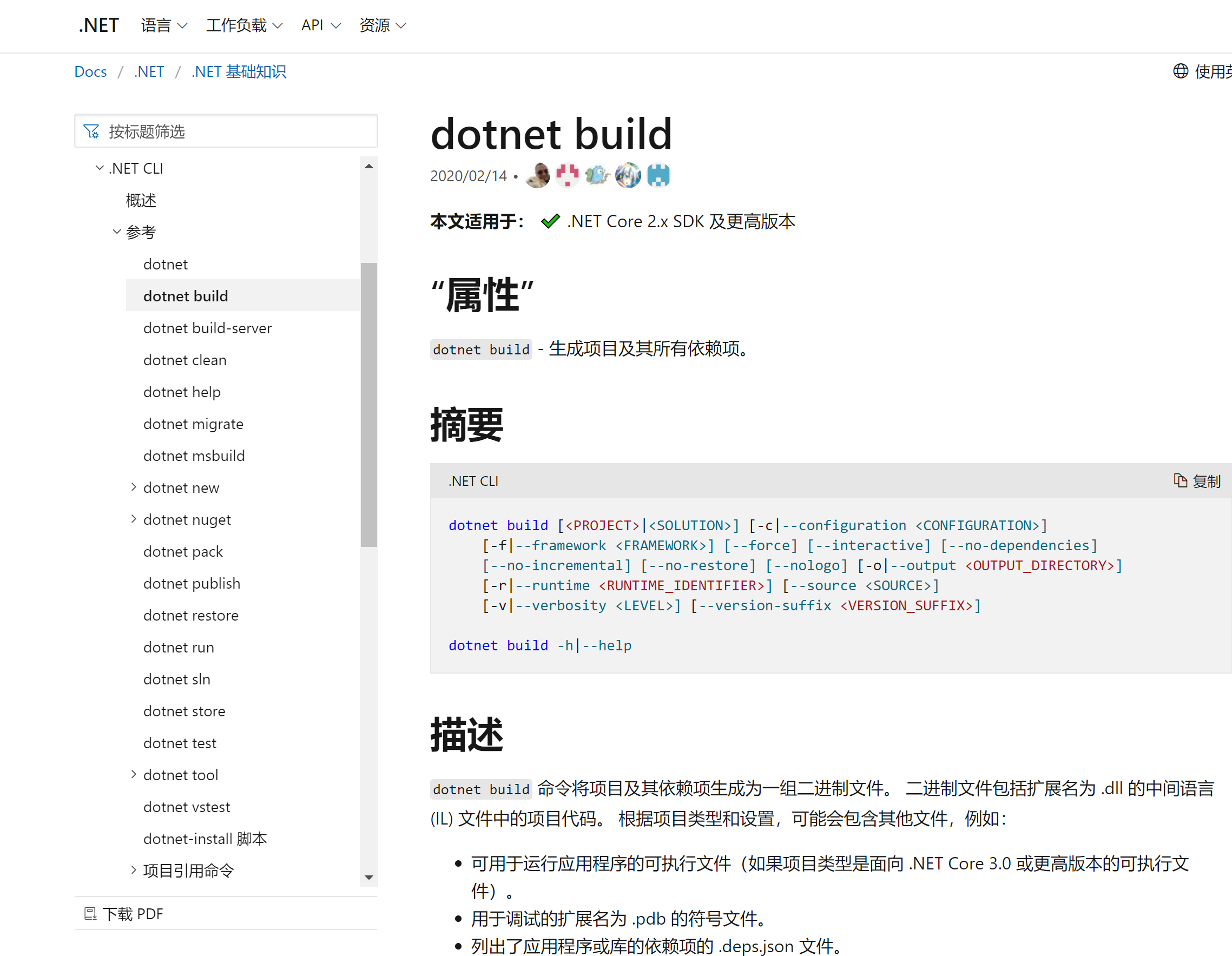This screenshot has width=1232, height=956.
Task: Expand the 项目引用命令 tree node
Action: tap(134, 871)
